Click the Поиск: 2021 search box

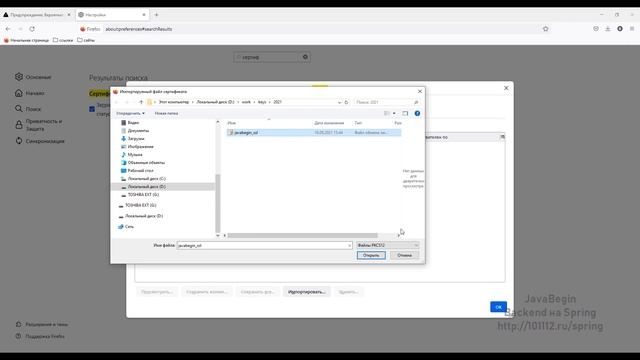387,102
